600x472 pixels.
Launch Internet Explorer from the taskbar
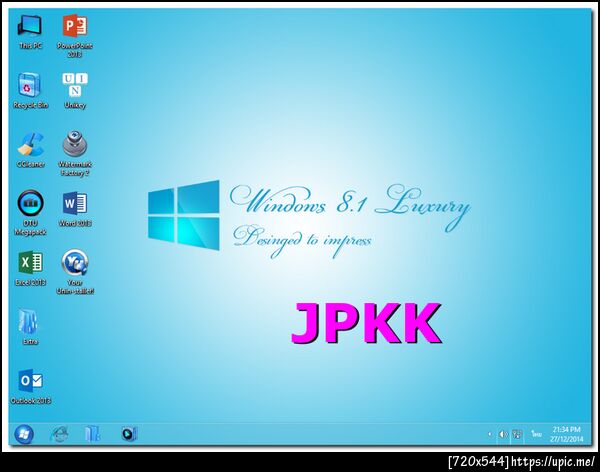59,434
